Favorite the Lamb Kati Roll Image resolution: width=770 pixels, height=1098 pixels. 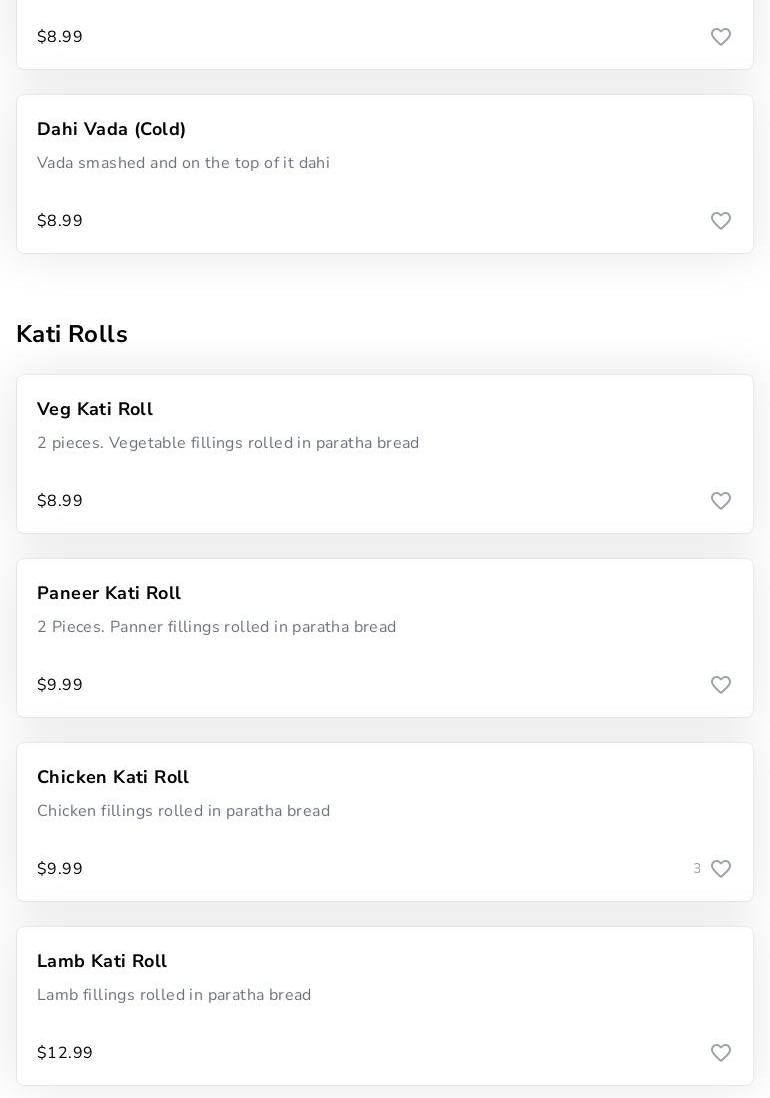721,1053
